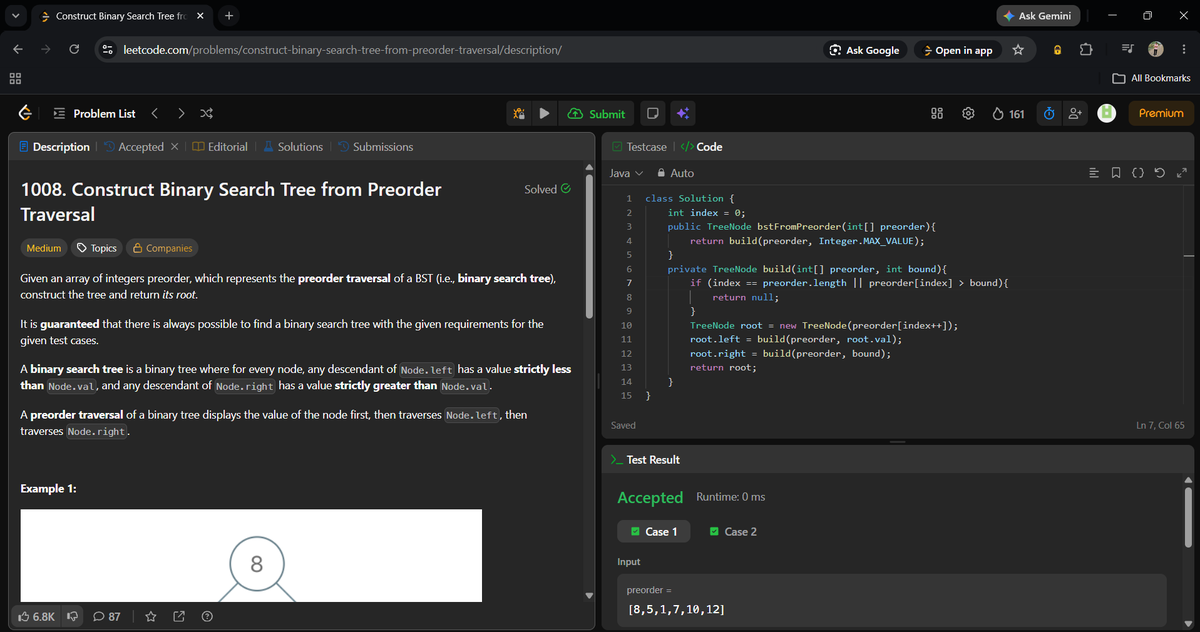Expand the Chrome tab search chevron
Image resolution: width=1200 pixels, height=632 pixels.
[15, 16]
